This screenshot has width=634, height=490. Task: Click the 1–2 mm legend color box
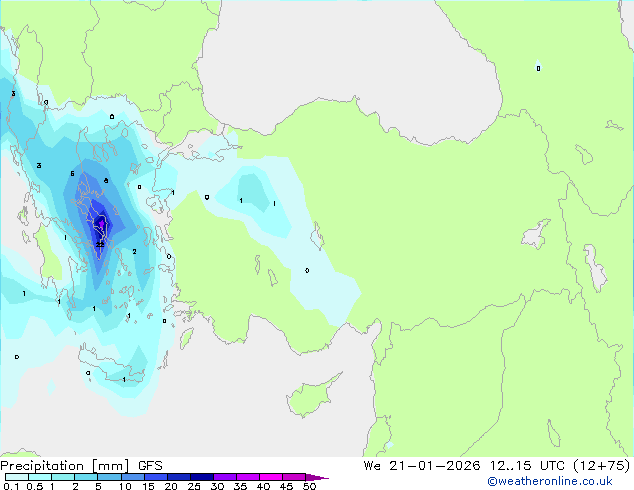[x=63, y=477]
